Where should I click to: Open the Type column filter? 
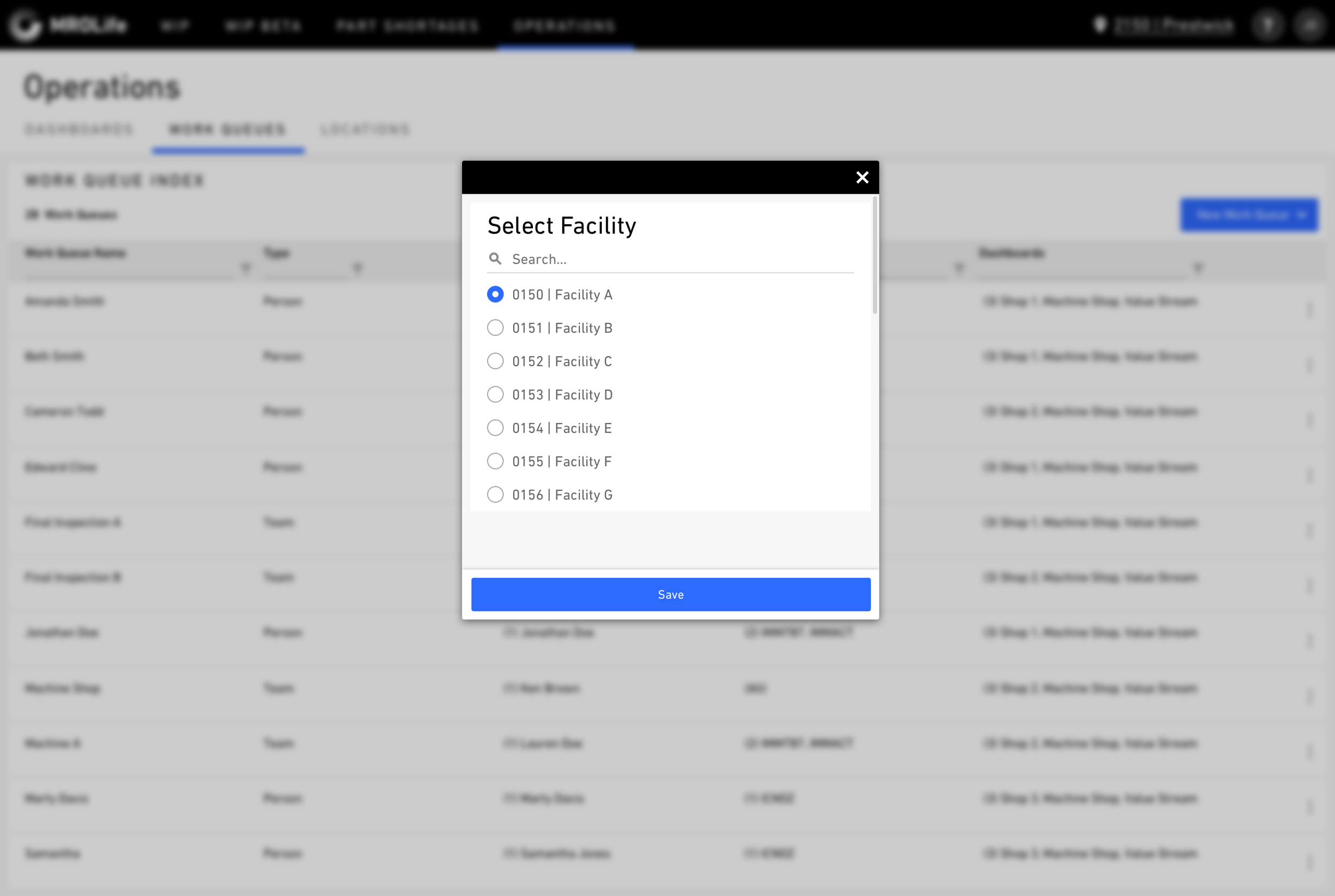pos(358,268)
